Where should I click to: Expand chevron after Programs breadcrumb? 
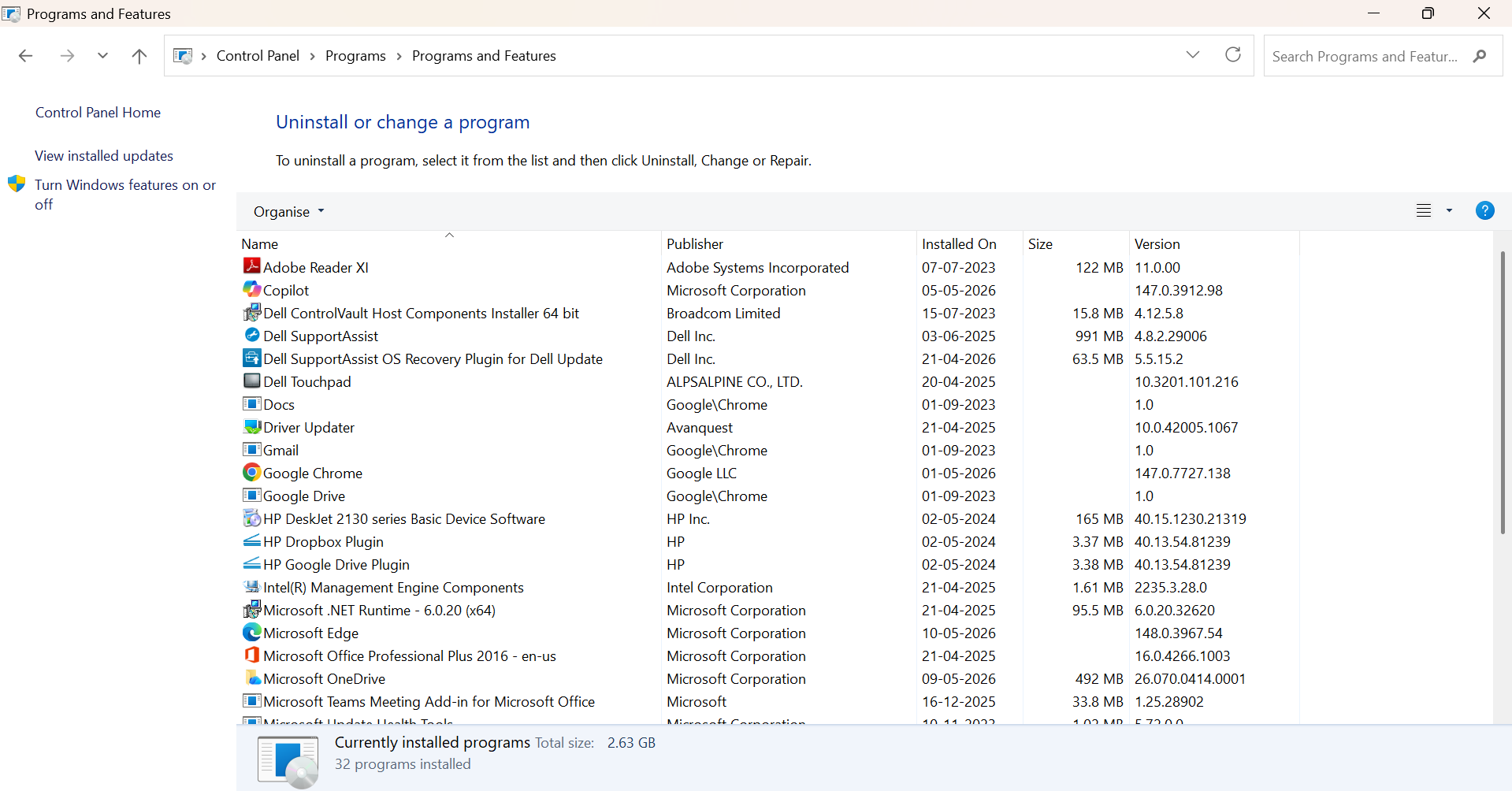coord(399,56)
